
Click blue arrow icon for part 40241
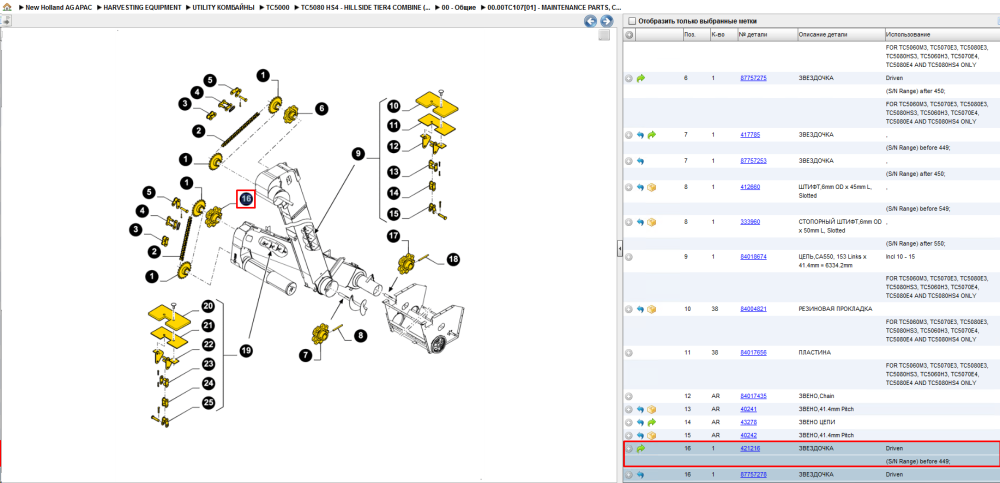(641, 410)
